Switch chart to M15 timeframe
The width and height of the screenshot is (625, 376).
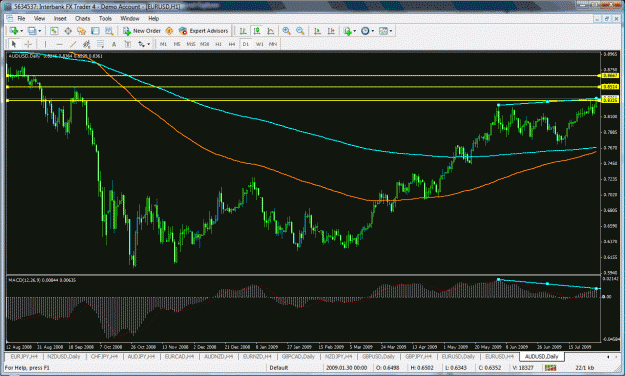tap(191, 44)
